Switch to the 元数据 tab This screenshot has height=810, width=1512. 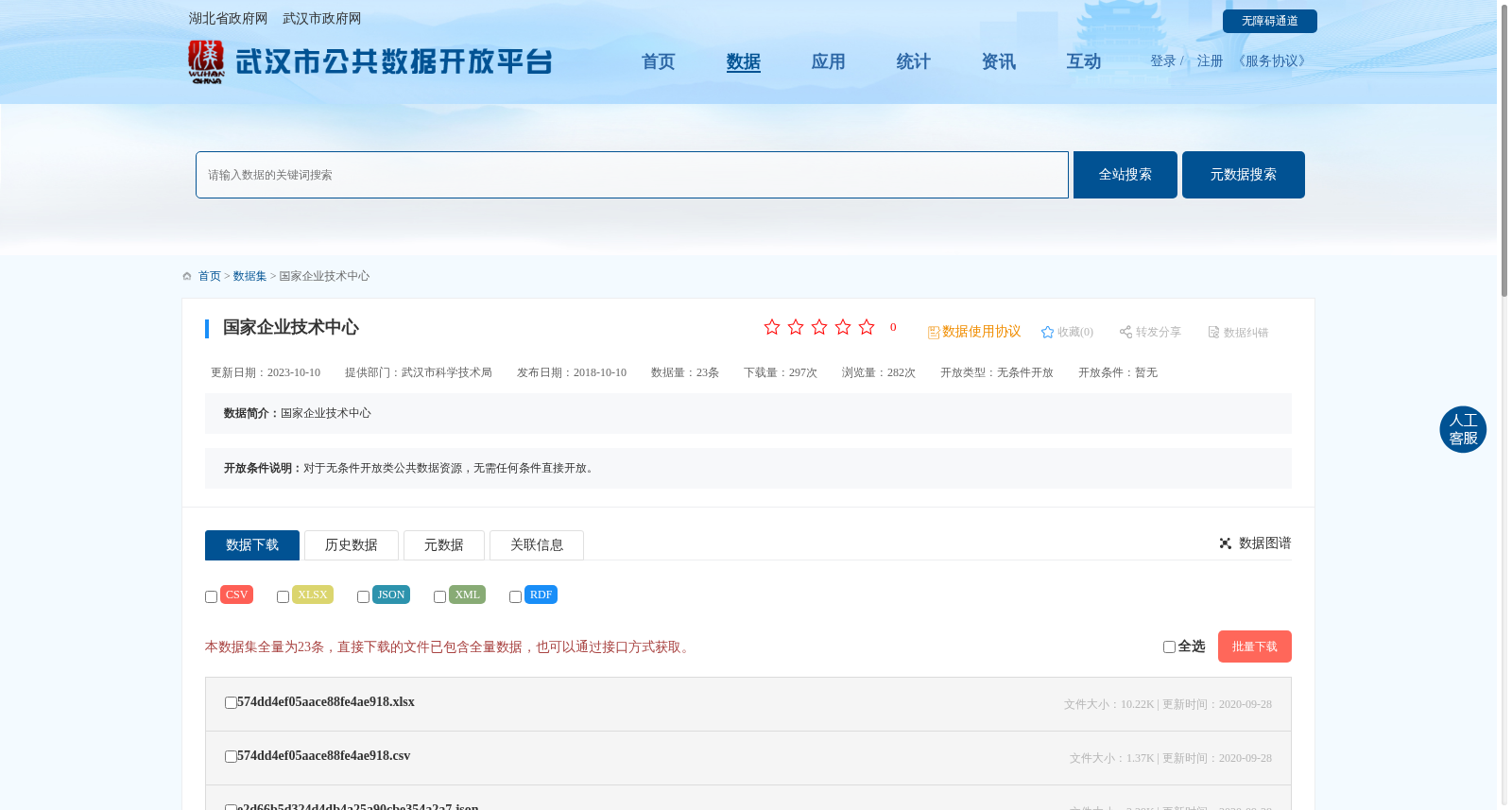tap(444, 545)
